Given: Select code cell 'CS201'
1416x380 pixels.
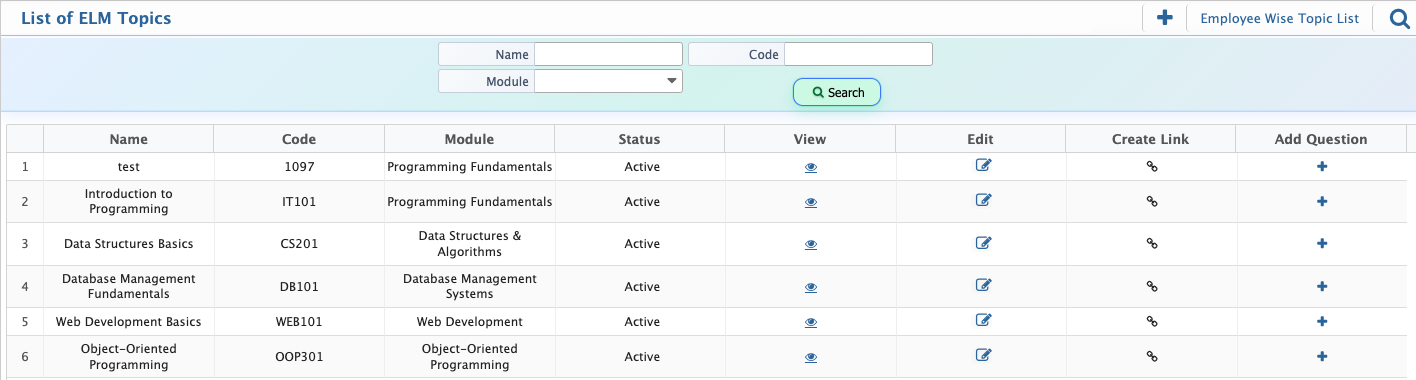Looking at the screenshot, I should point(299,244).
